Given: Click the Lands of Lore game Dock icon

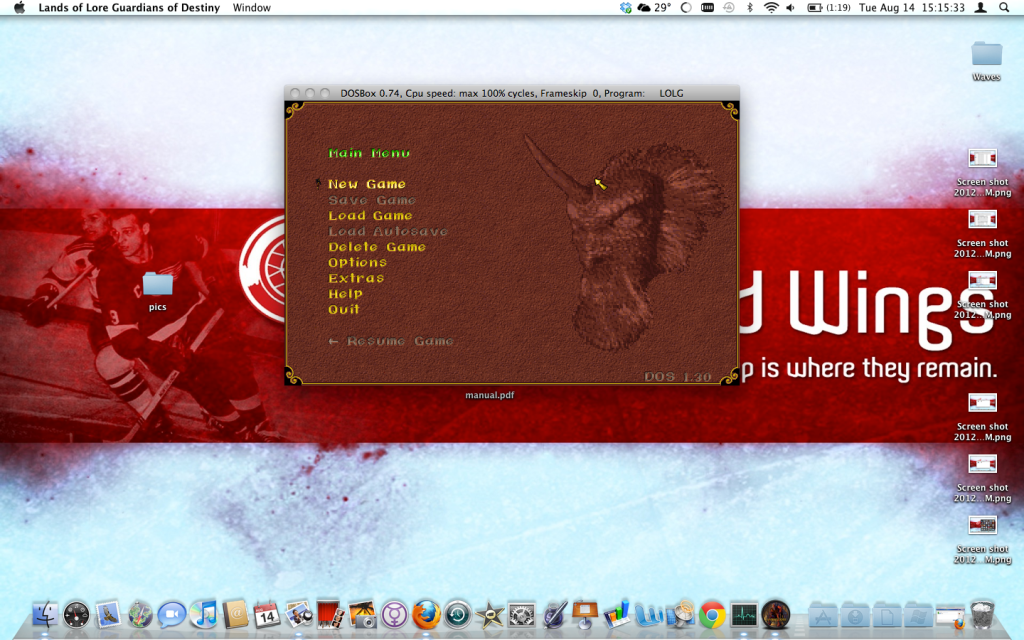Looking at the screenshot, I should click(775, 615).
